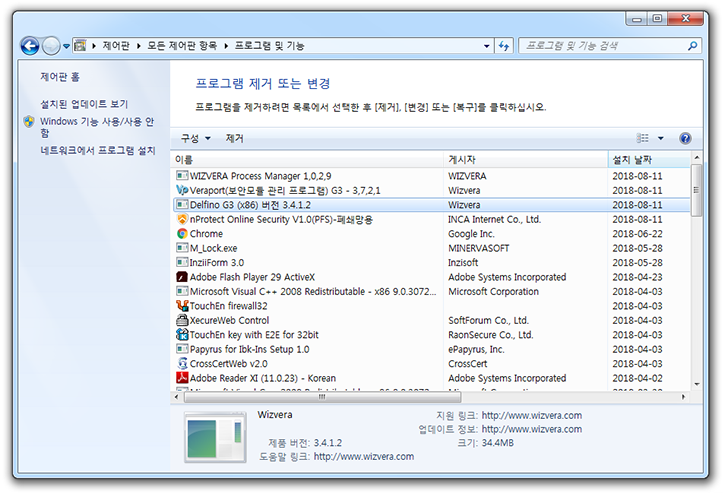725x494 pixels.
Task: Expand the address bar history dropdown
Action: click(x=486, y=46)
